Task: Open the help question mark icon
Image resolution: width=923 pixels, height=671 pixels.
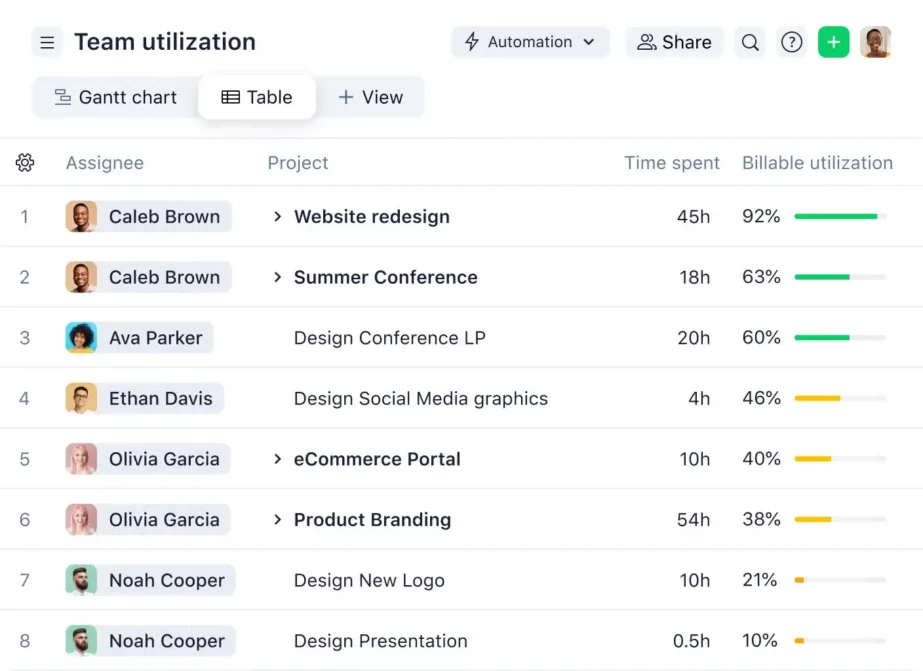Action: tap(791, 42)
